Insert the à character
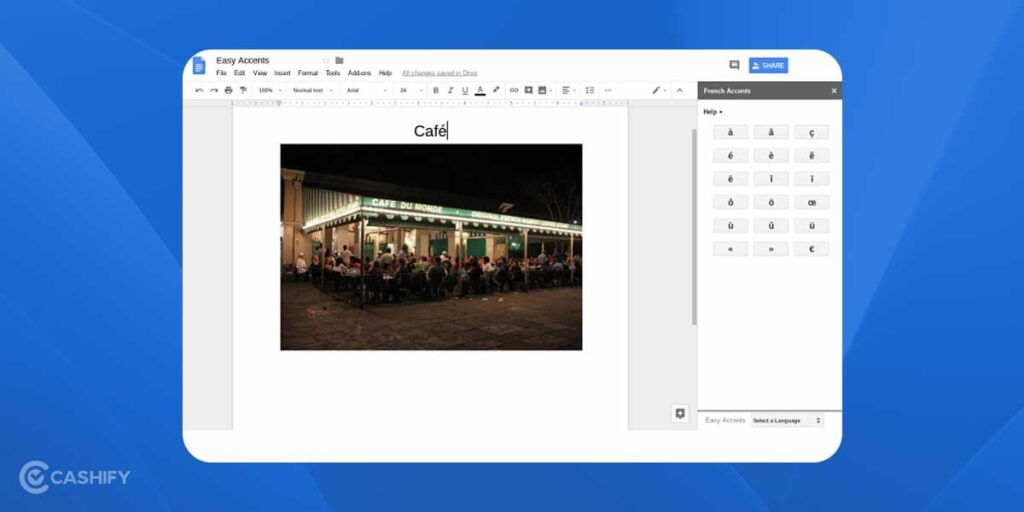Viewport: 1024px width, 512px height. (x=730, y=133)
